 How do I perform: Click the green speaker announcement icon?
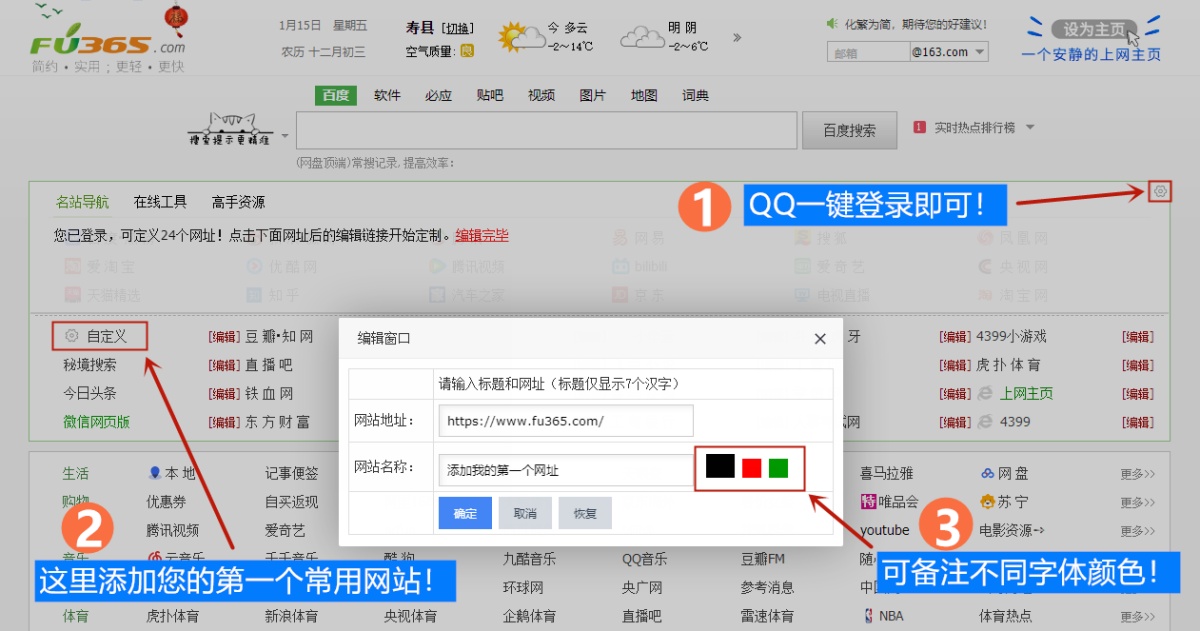point(831,23)
